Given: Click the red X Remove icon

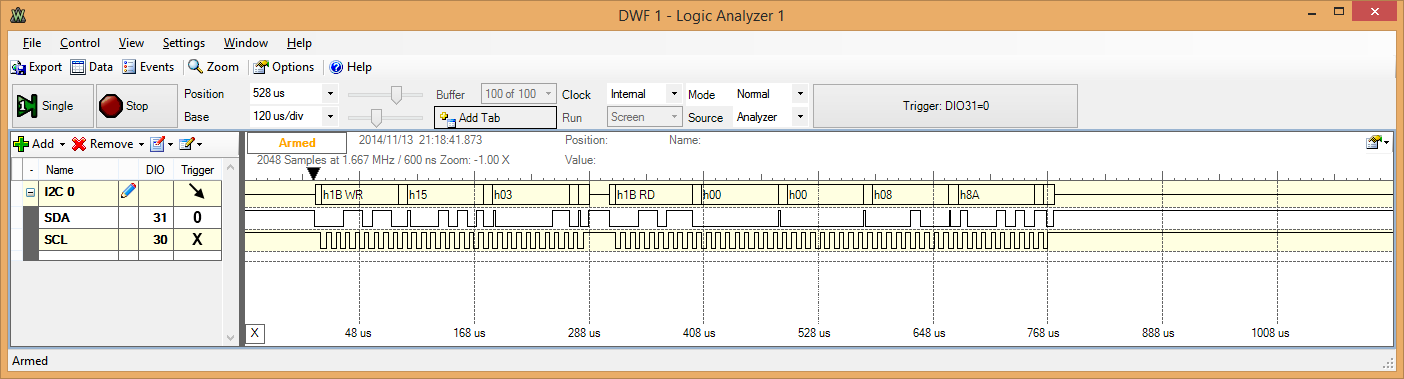Looking at the screenshot, I should tap(79, 144).
